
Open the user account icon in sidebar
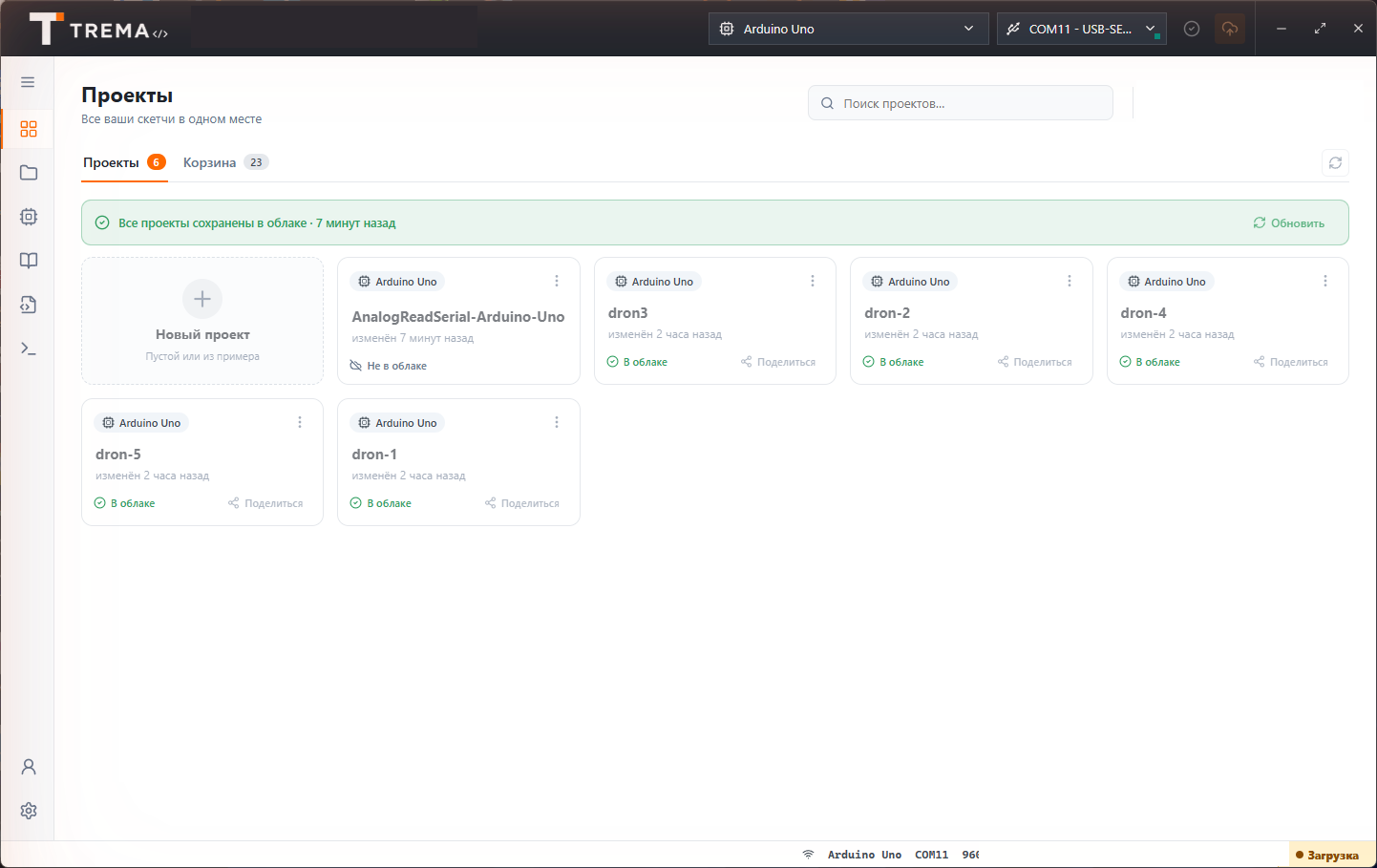click(29, 767)
